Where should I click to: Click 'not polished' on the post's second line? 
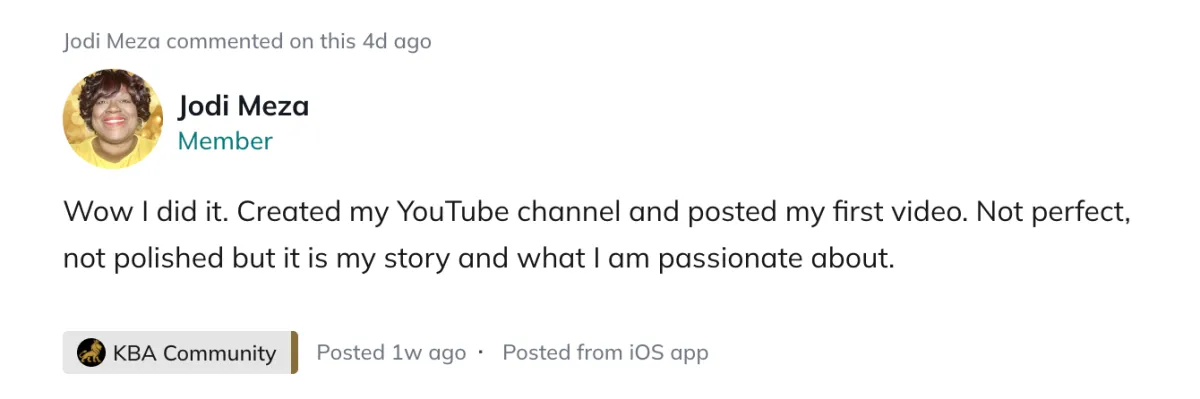coord(142,259)
